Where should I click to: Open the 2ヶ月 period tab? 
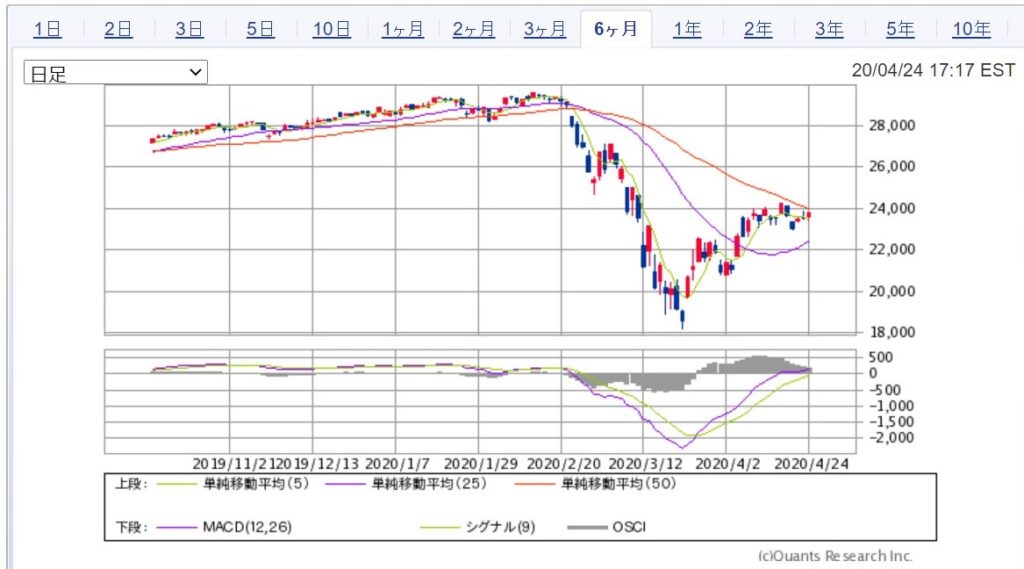(473, 29)
